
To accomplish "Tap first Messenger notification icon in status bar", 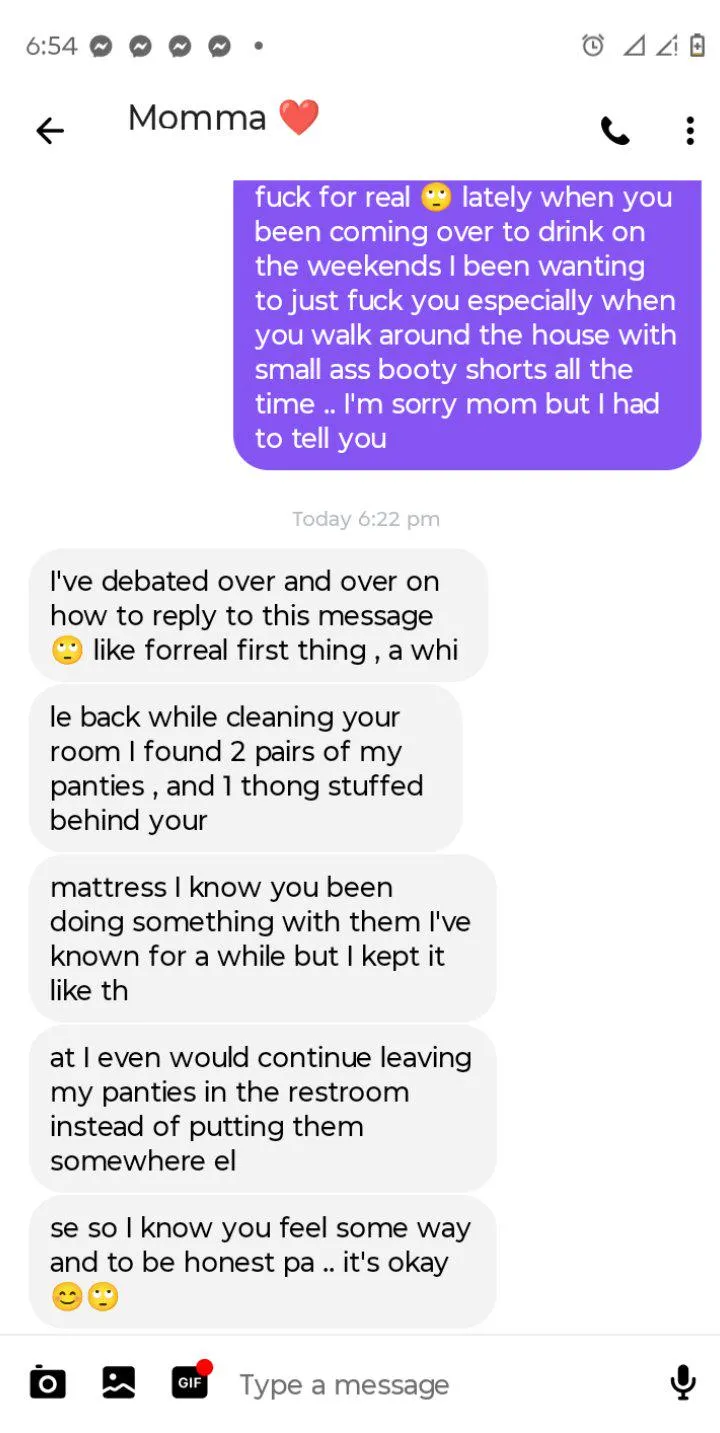I will [100, 46].
